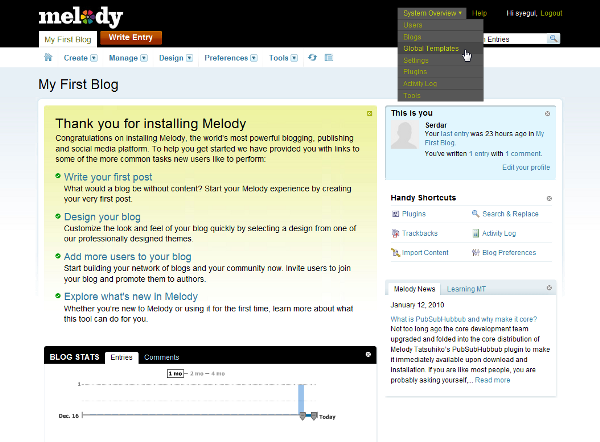Select Users from System Overview menu
This screenshot has width=600, height=442.
(440, 25)
